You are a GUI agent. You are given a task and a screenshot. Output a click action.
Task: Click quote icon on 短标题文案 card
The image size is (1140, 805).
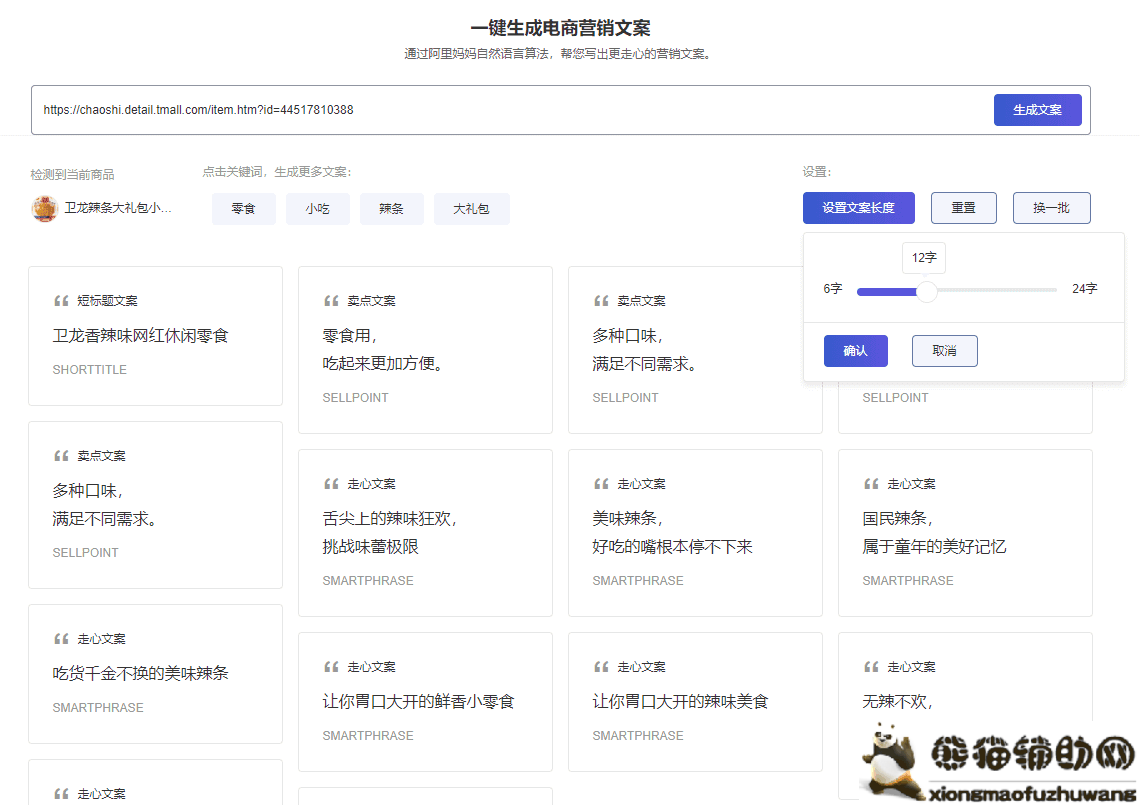click(61, 301)
